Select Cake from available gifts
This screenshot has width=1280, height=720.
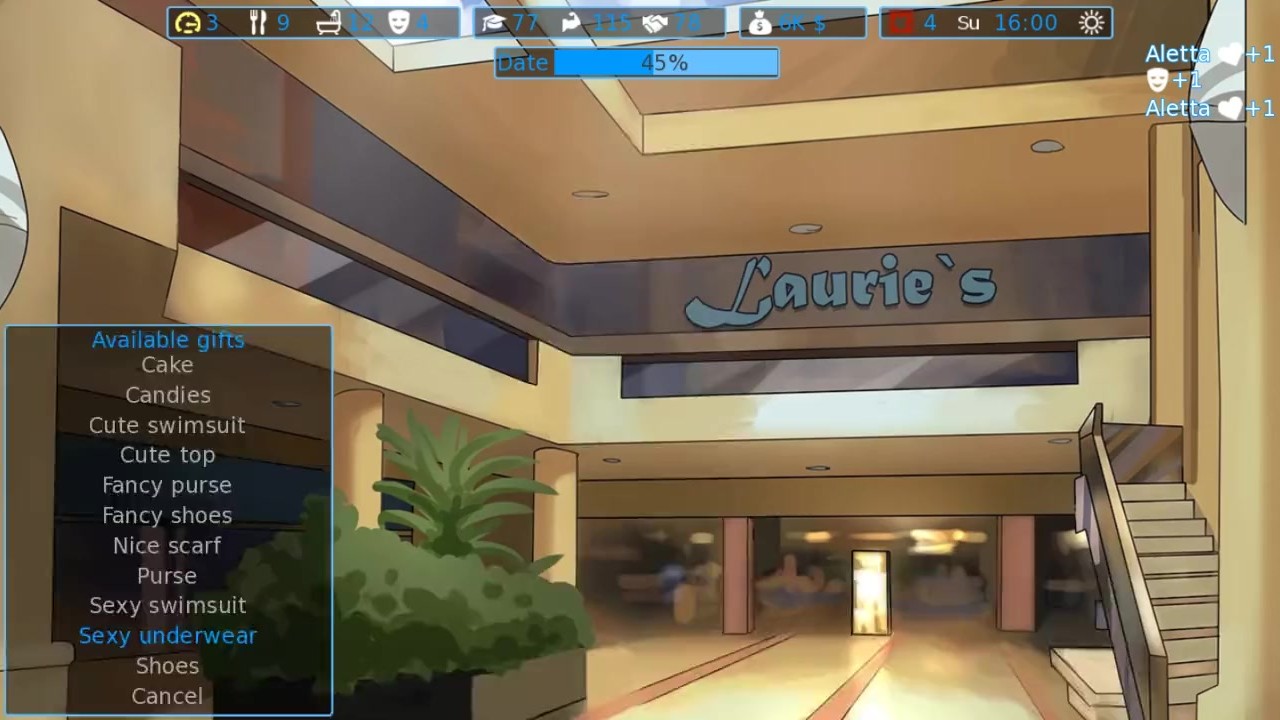point(167,365)
